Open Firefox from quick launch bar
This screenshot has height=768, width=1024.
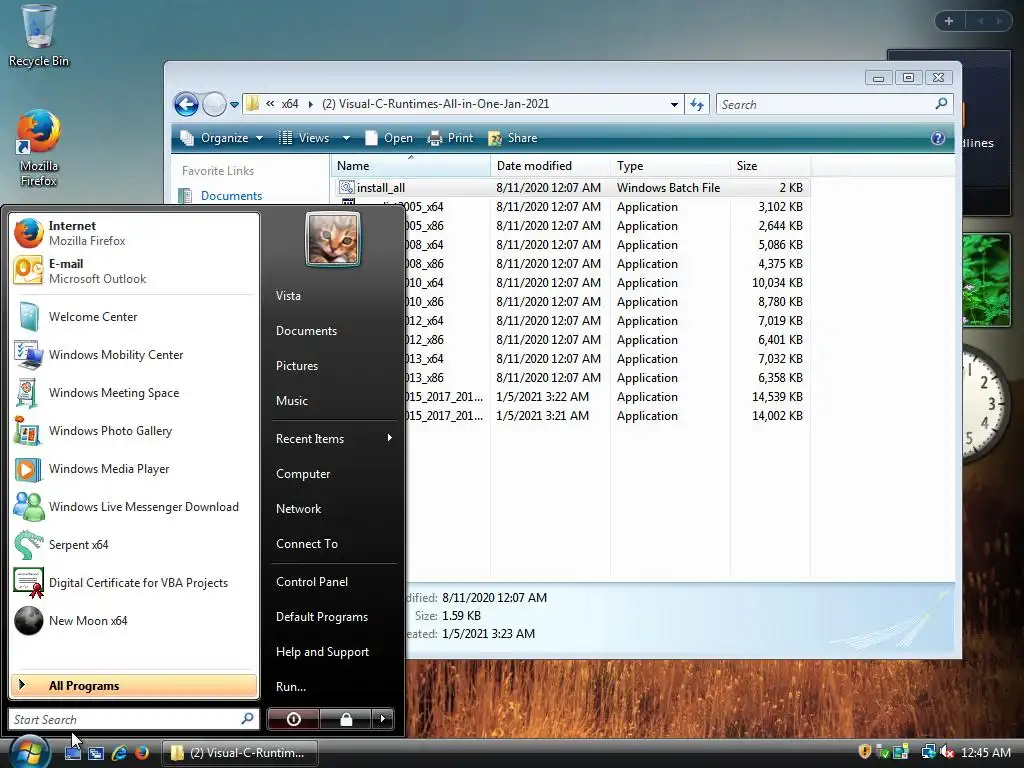[142, 752]
